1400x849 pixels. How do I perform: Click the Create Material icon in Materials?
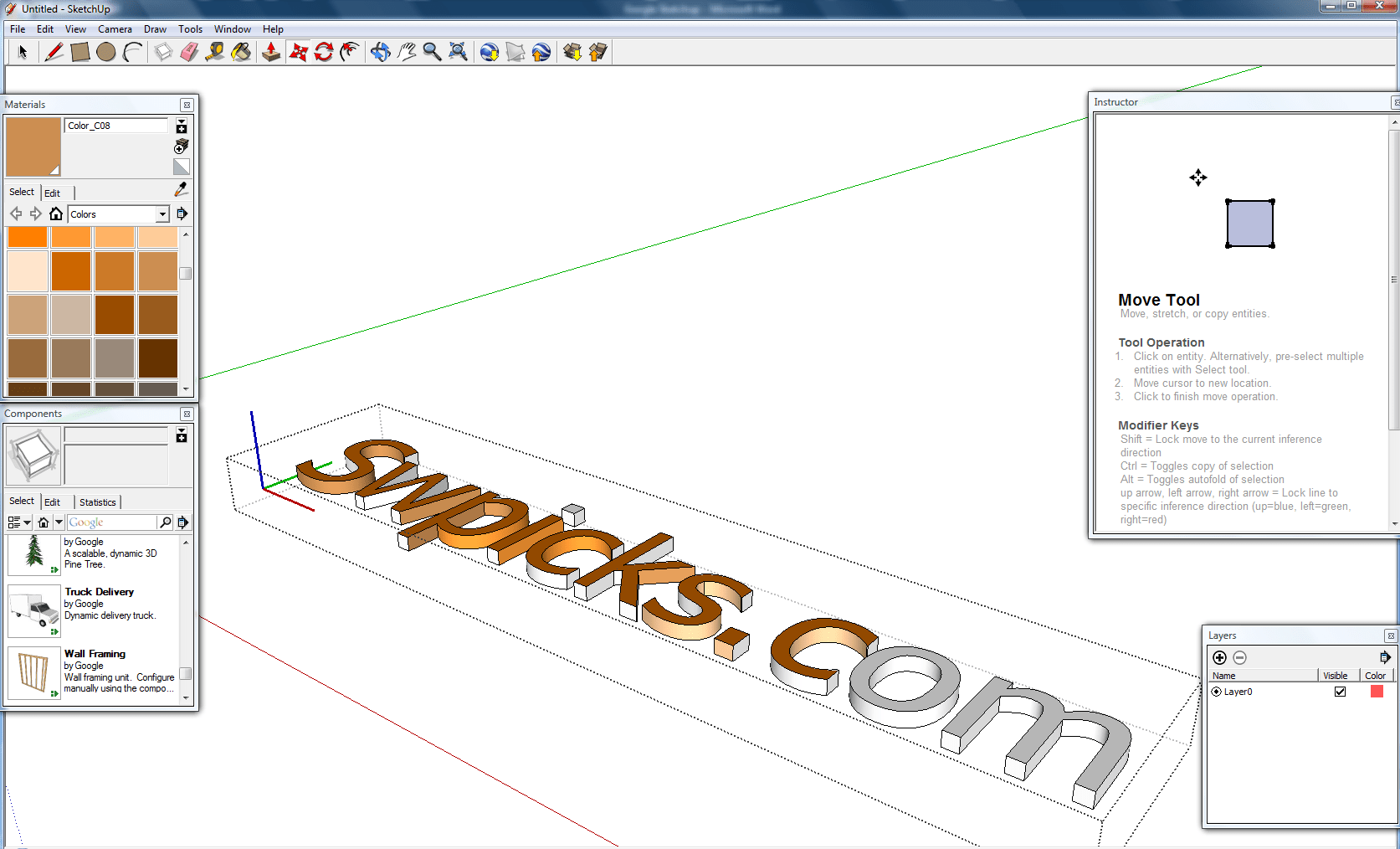(x=182, y=147)
